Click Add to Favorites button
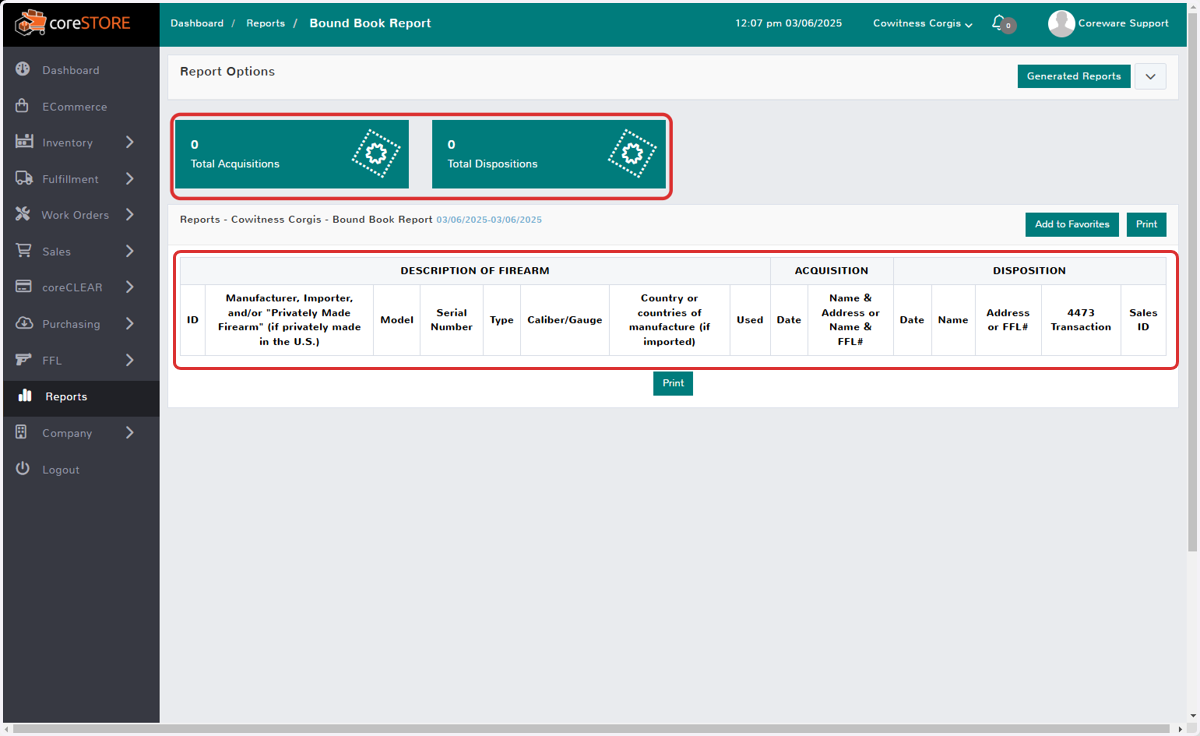The height and width of the screenshot is (736, 1200). (1072, 224)
